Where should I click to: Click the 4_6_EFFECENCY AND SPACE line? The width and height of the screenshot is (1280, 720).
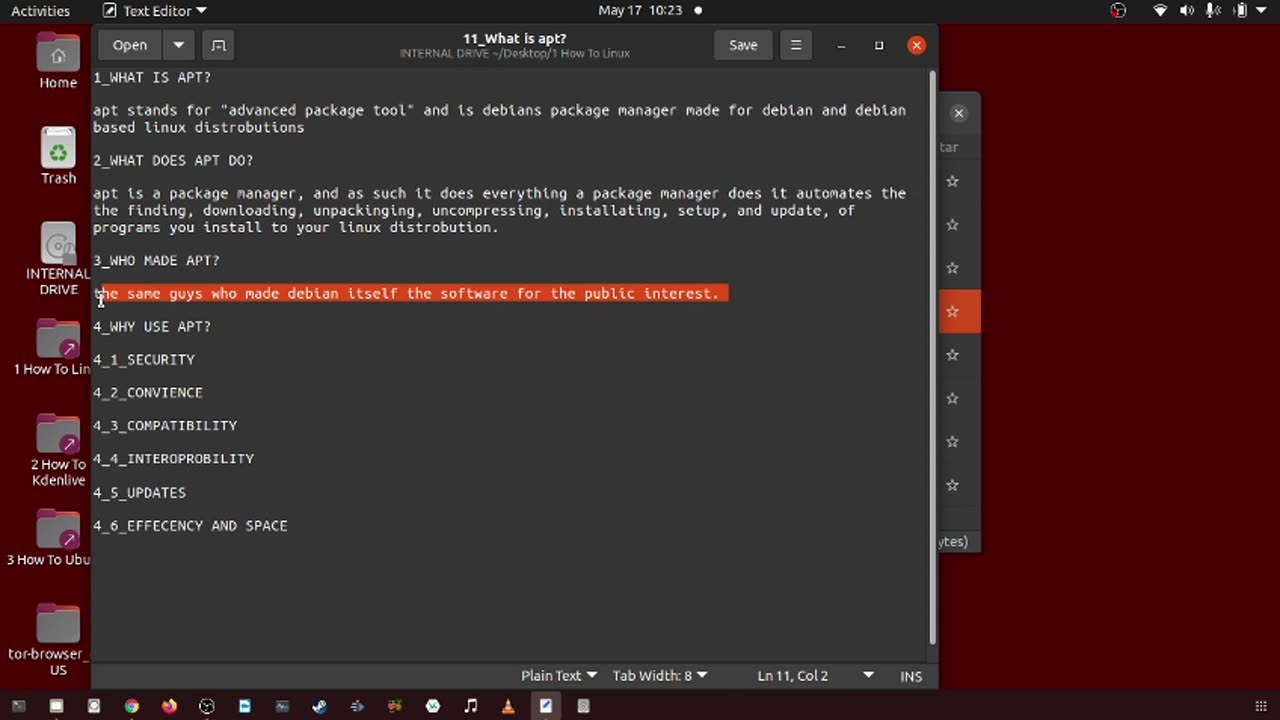pyautogui.click(x=190, y=525)
